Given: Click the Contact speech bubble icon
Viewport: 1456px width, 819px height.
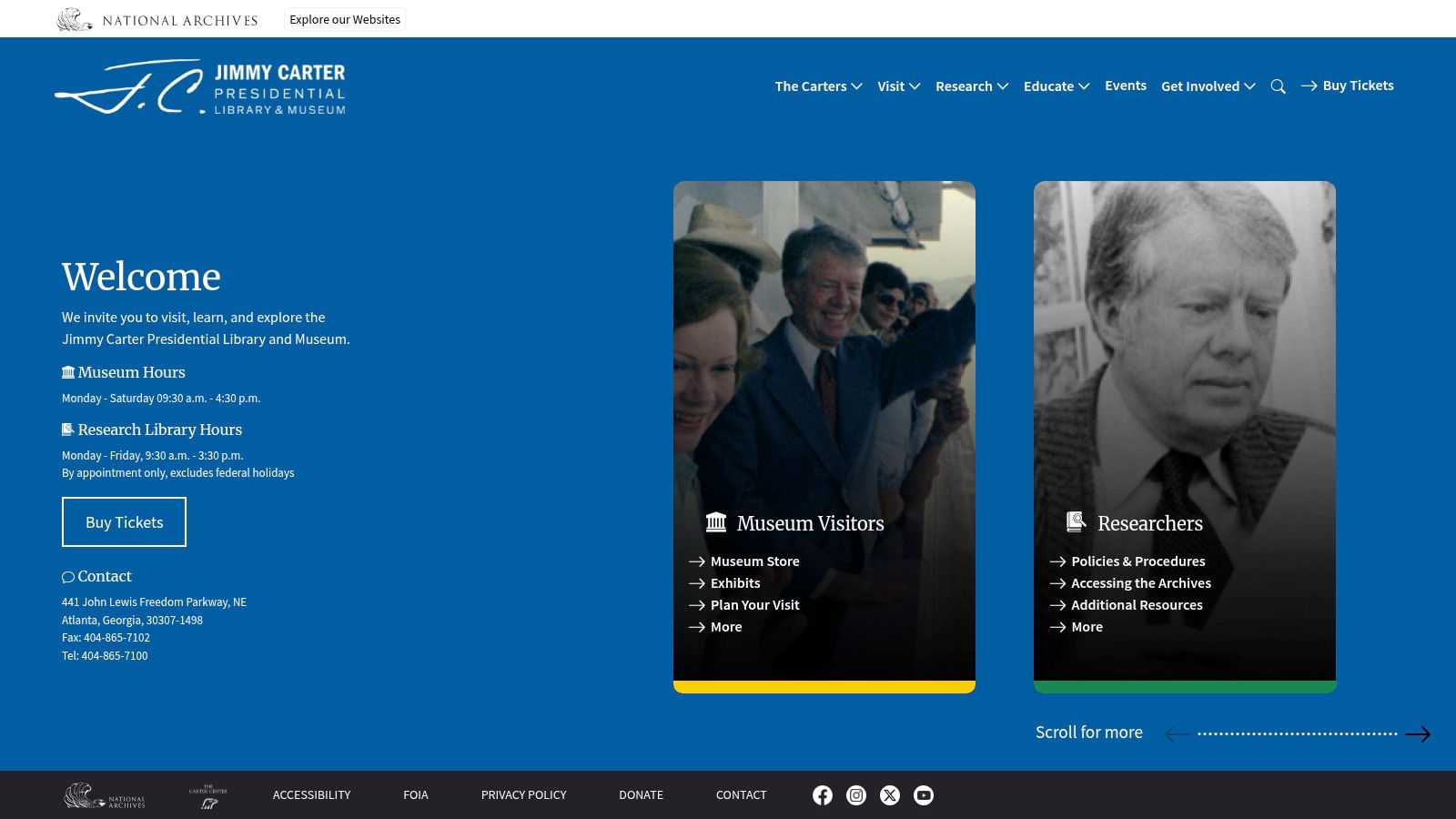Looking at the screenshot, I should (68, 577).
